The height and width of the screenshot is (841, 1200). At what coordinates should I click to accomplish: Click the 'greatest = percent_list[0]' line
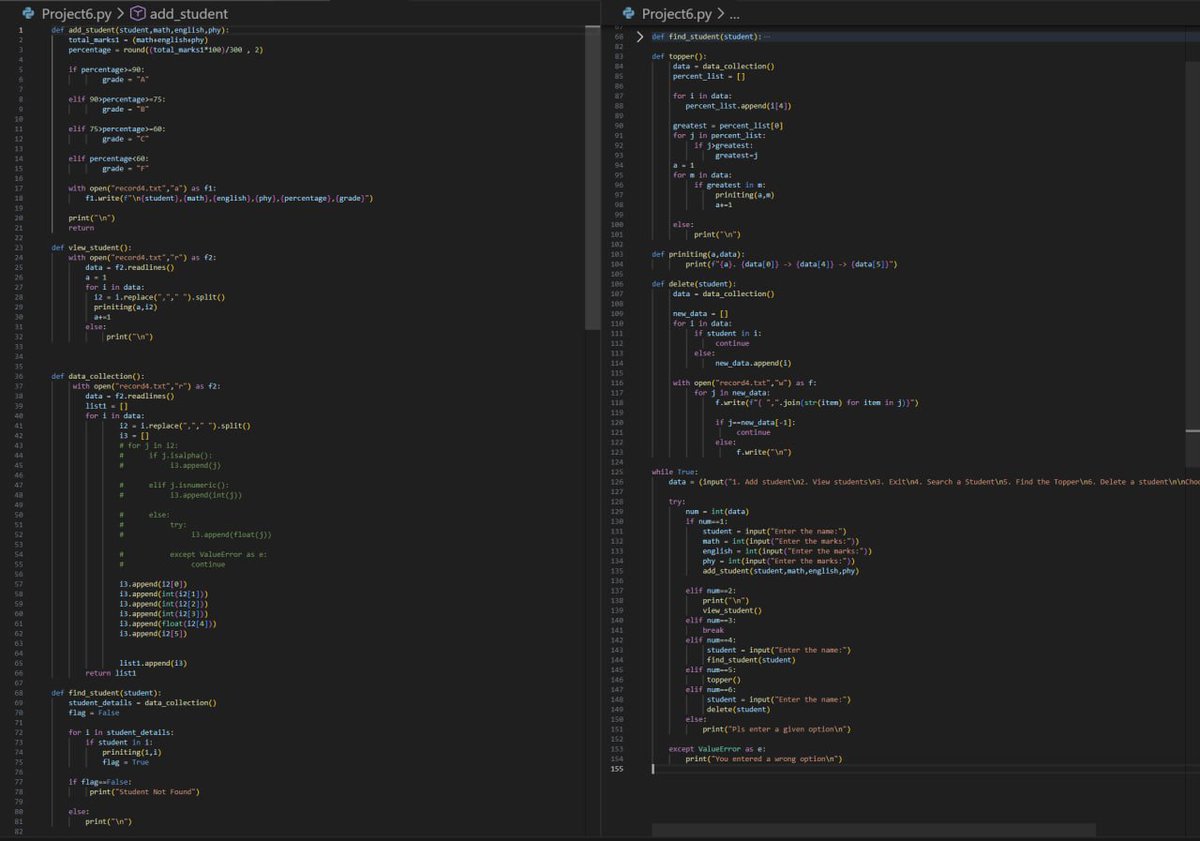point(728,125)
